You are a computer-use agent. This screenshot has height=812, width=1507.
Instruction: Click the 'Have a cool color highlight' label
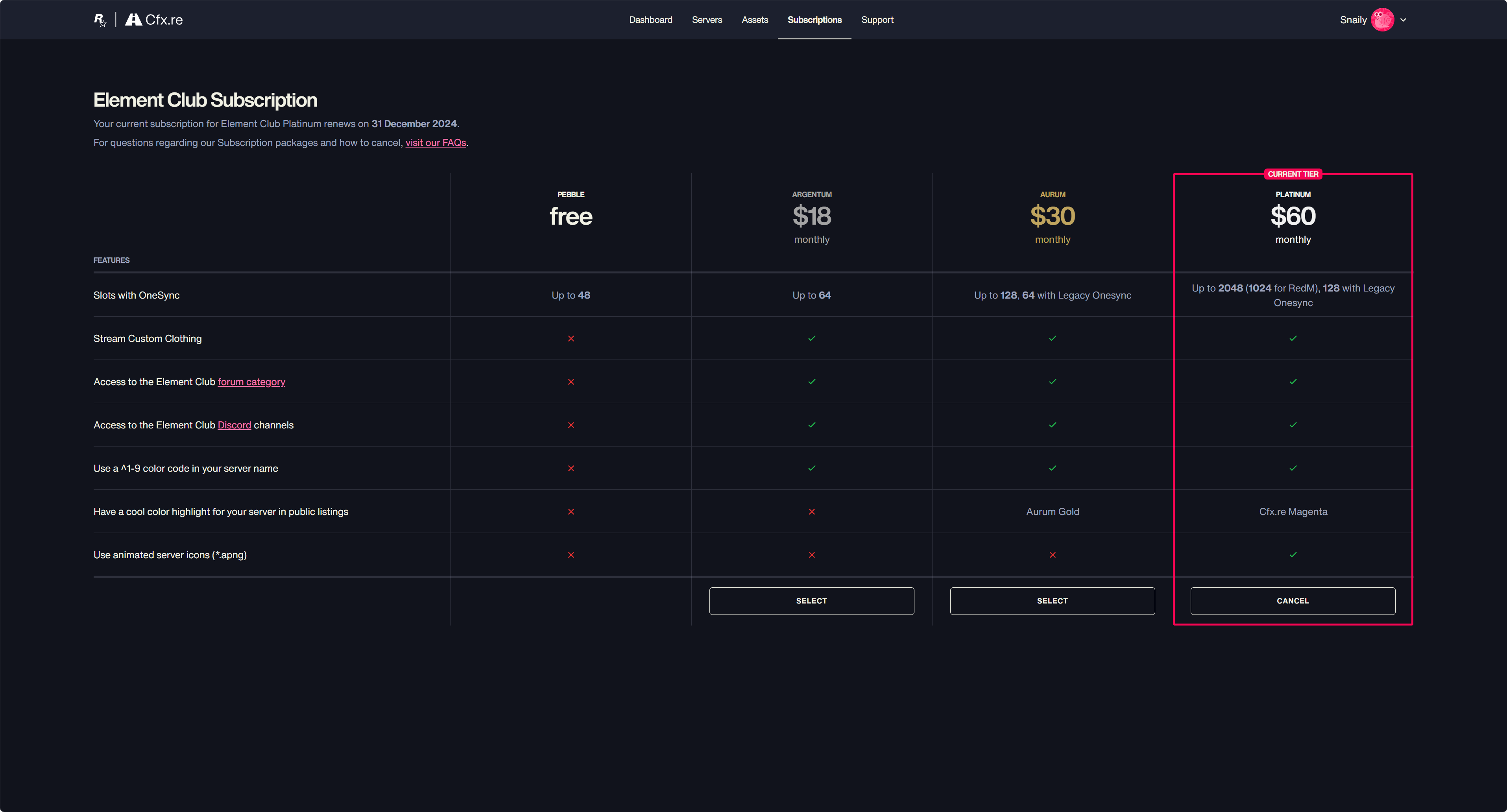coord(221,512)
